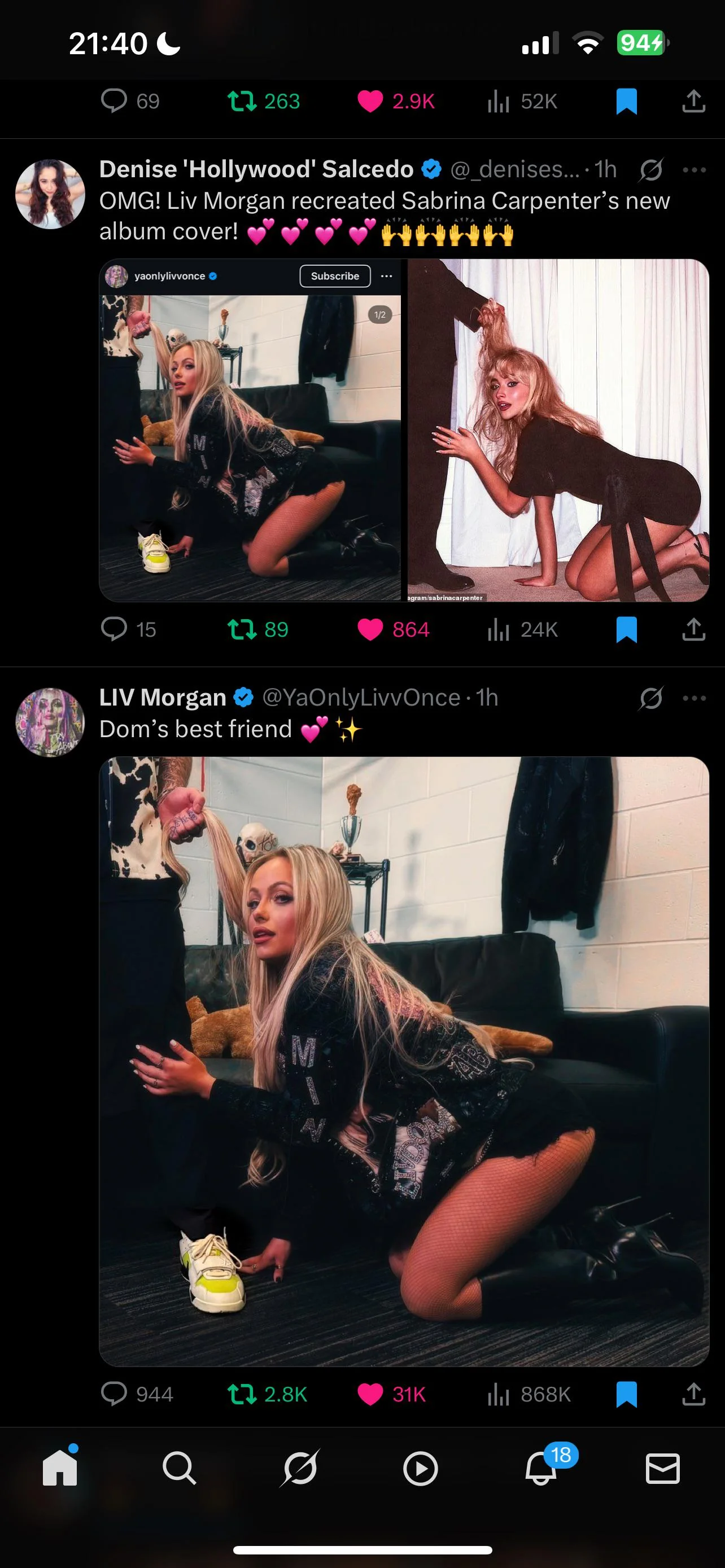Open the Messages envelope icon
Screen dimensions: 725x1568
pyautogui.click(x=662, y=1468)
